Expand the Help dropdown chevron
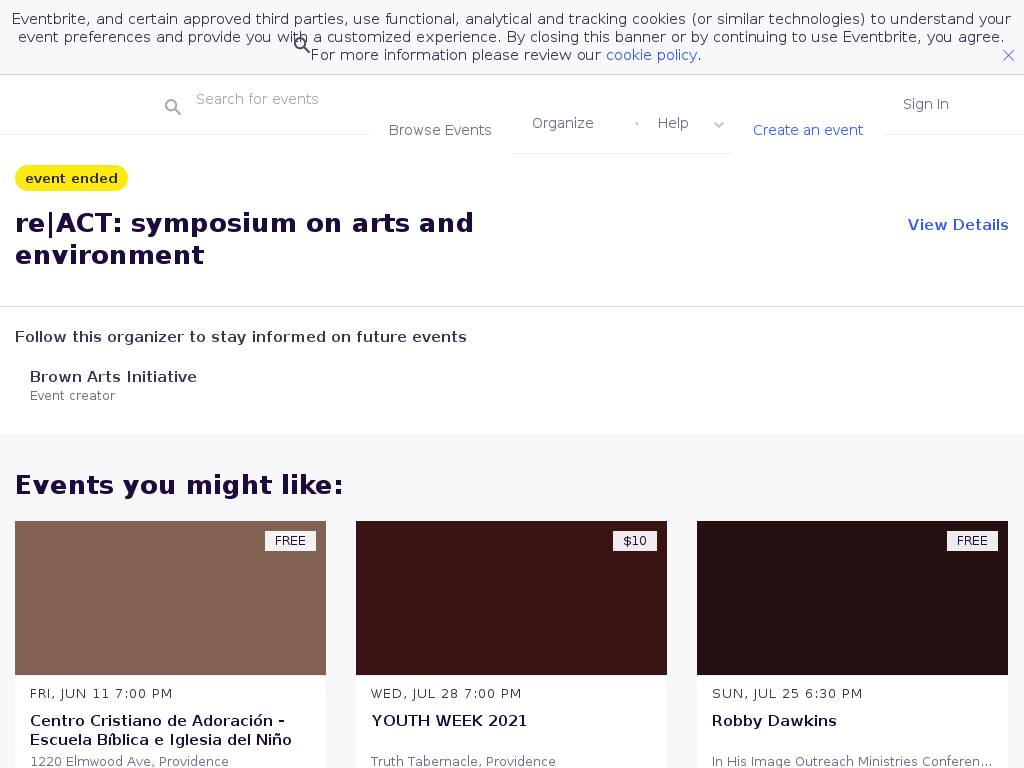This screenshot has height=768, width=1024. tap(718, 125)
